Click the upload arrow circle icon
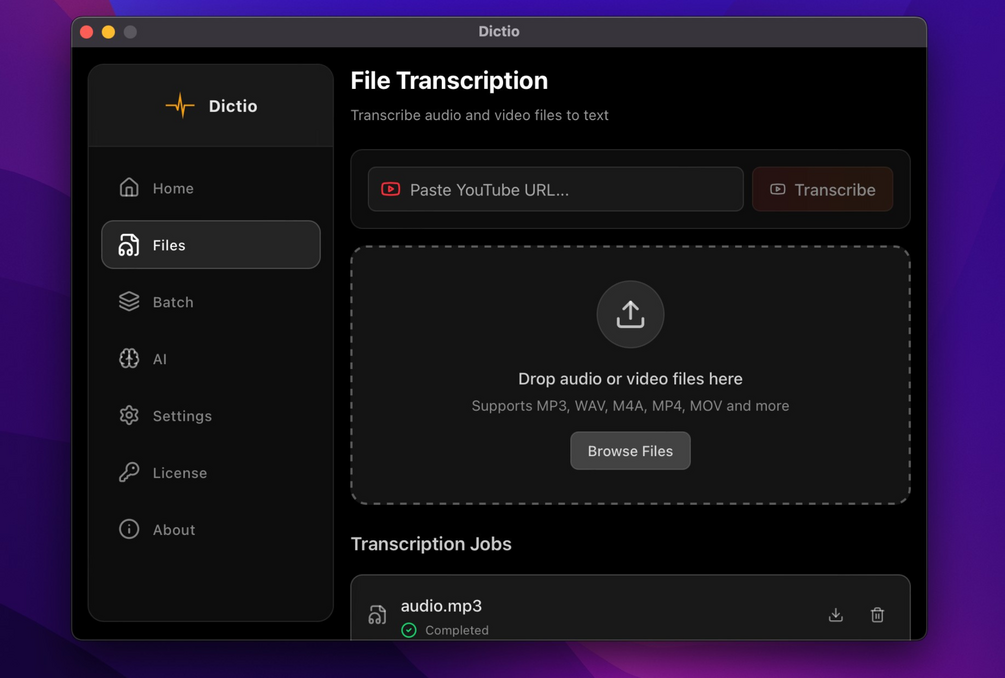This screenshot has width=1005, height=678. pos(630,314)
